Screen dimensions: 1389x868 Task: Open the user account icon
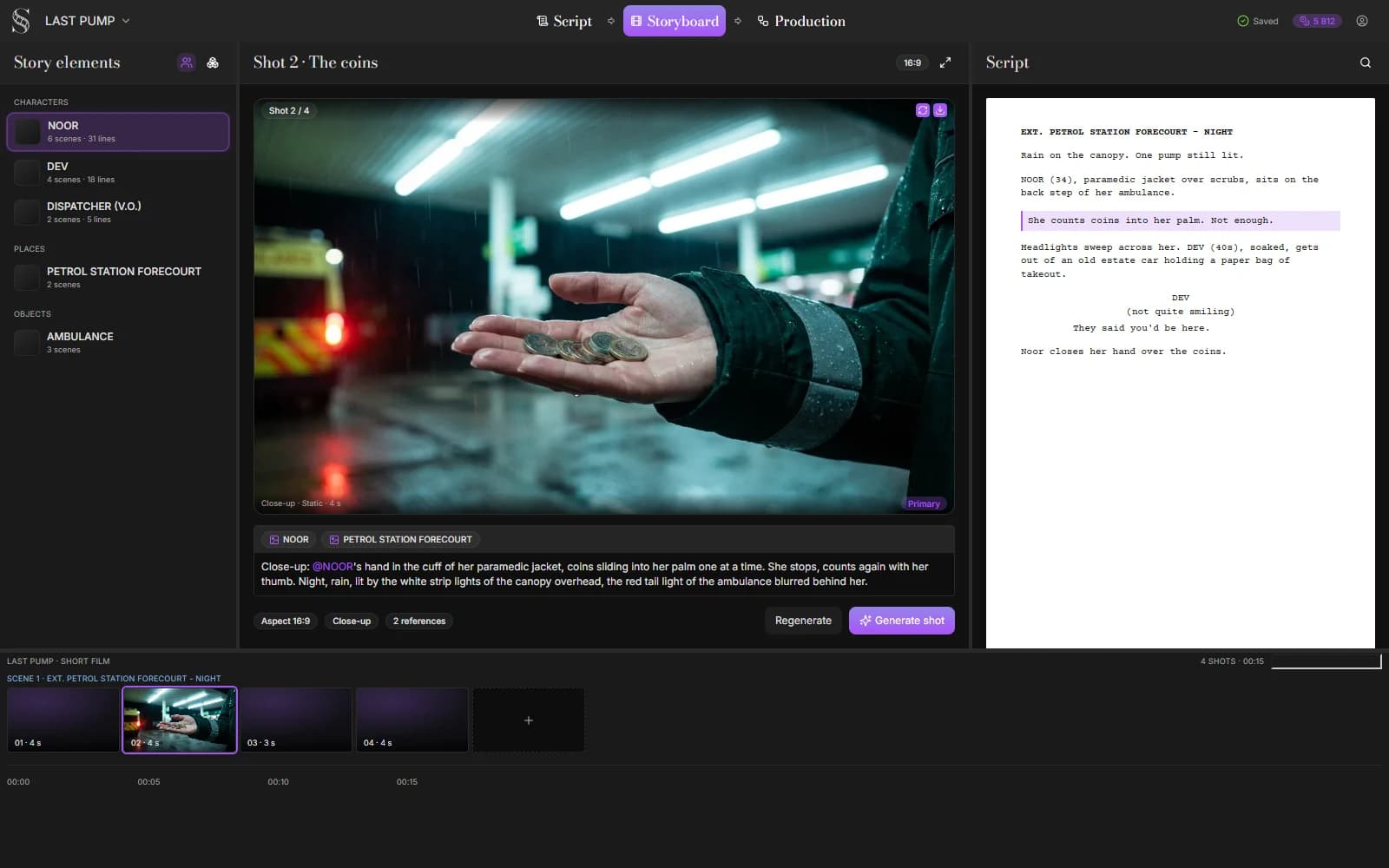coord(1362,21)
